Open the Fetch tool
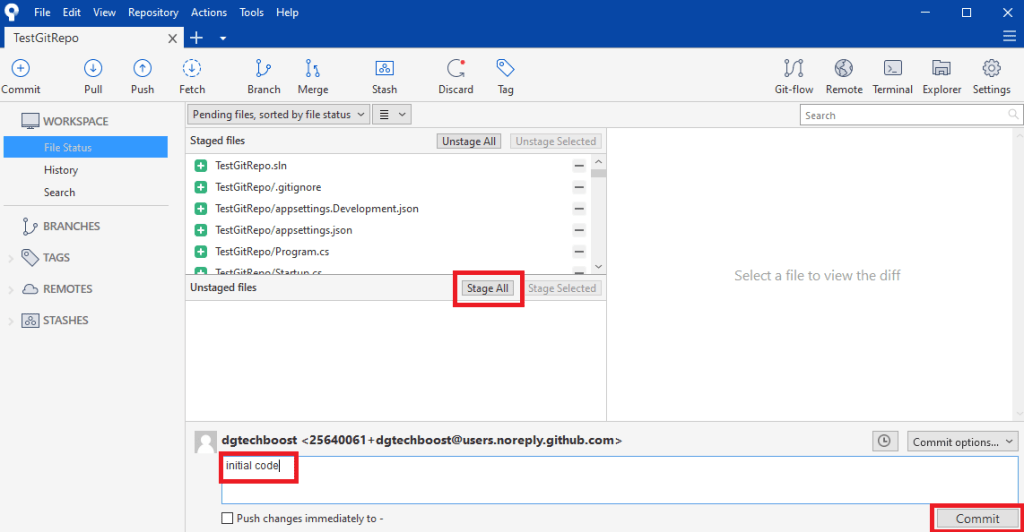This screenshot has height=532, width=1024. (x=192, y=69)
